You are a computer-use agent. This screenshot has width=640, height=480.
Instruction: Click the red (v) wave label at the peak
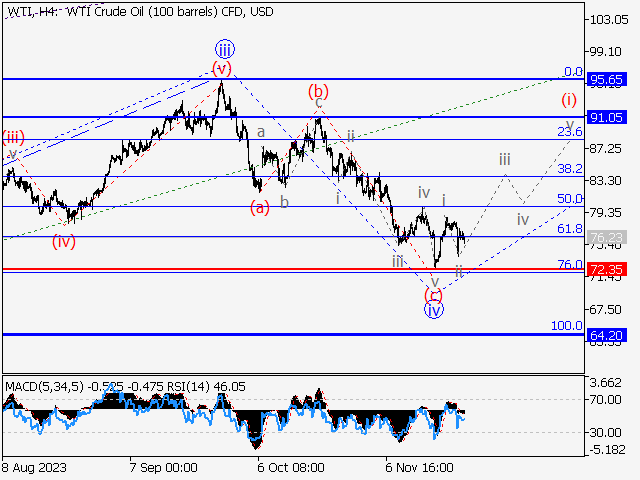pos(222,68)
